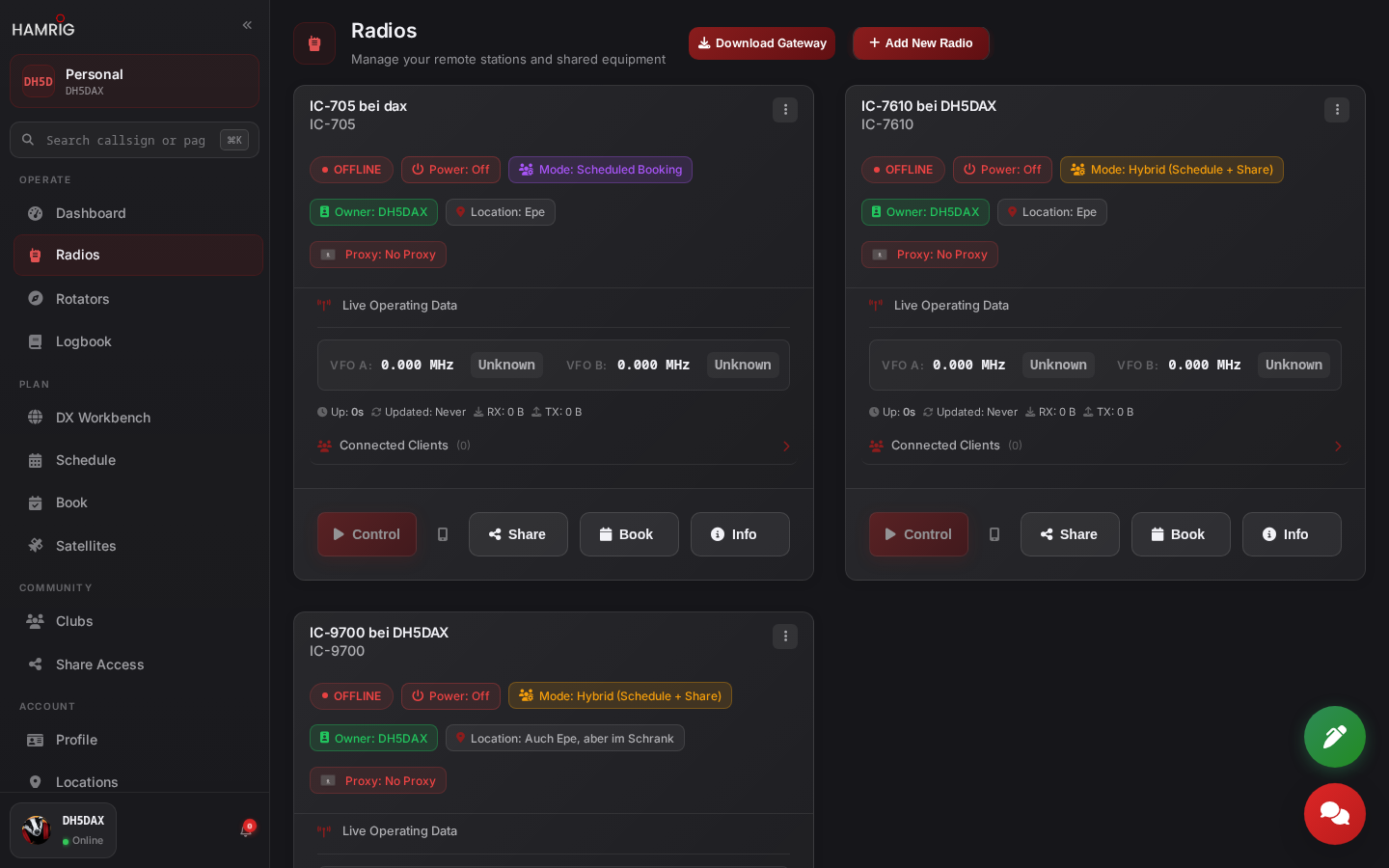Open notifications bell in sidebar footer
The height and width of the screenshot is (868, 1389).
246,829
